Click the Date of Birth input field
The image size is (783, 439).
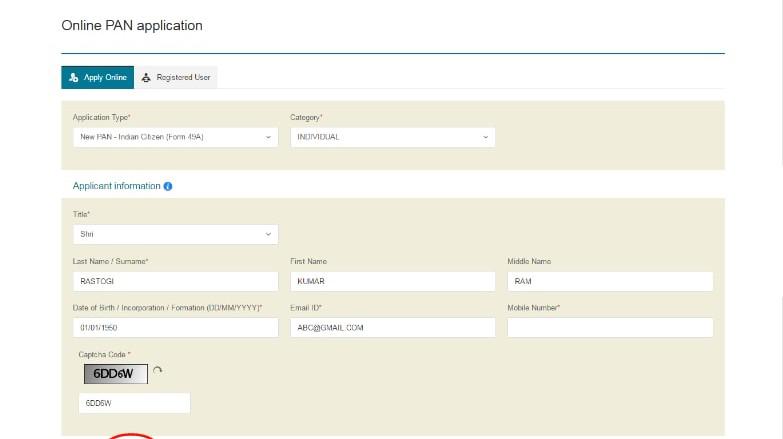[x=175, y=328]
